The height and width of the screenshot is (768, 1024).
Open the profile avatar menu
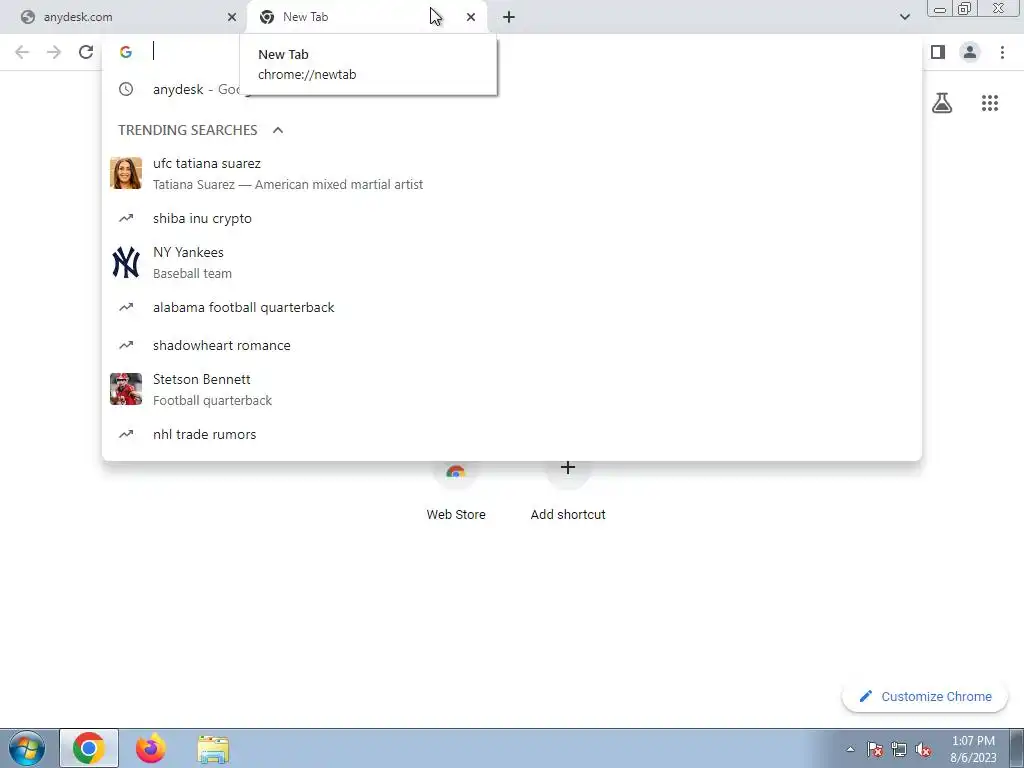tap(970, 52)
